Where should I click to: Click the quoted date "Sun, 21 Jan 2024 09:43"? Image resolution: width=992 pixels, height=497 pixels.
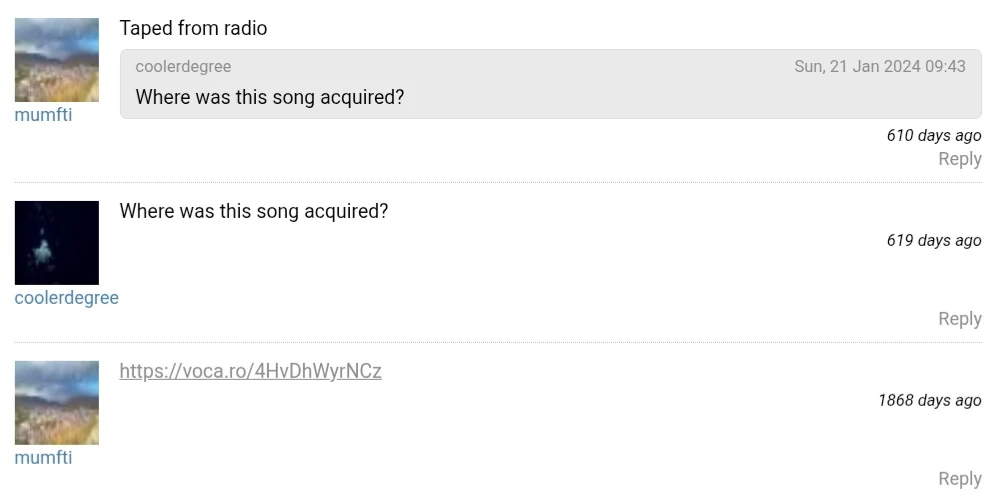(x=879, y=67)
